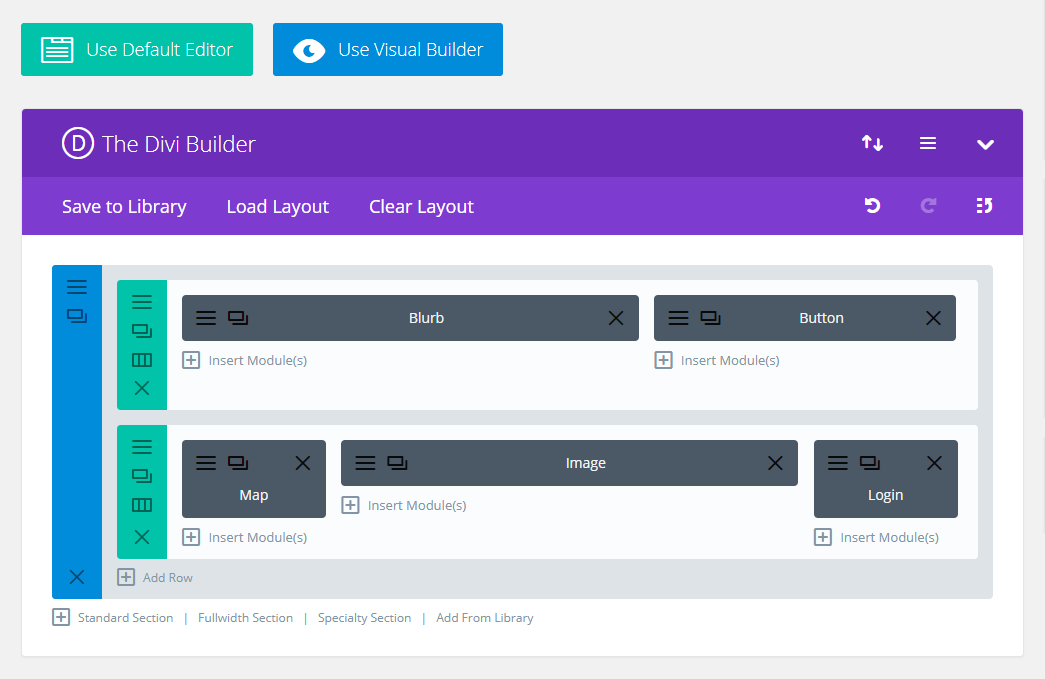Select the Login module label
This screenshot has height=679, width=1045.
point(886,495)
